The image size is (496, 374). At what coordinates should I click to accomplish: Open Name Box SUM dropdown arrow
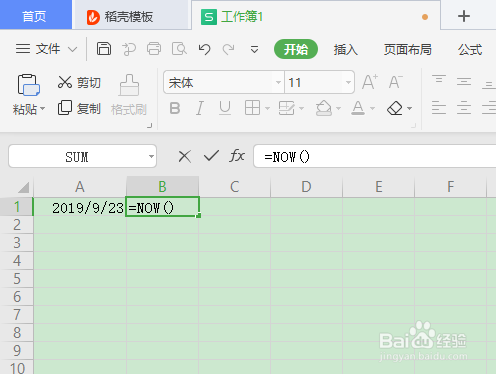[x=151, y=156]
